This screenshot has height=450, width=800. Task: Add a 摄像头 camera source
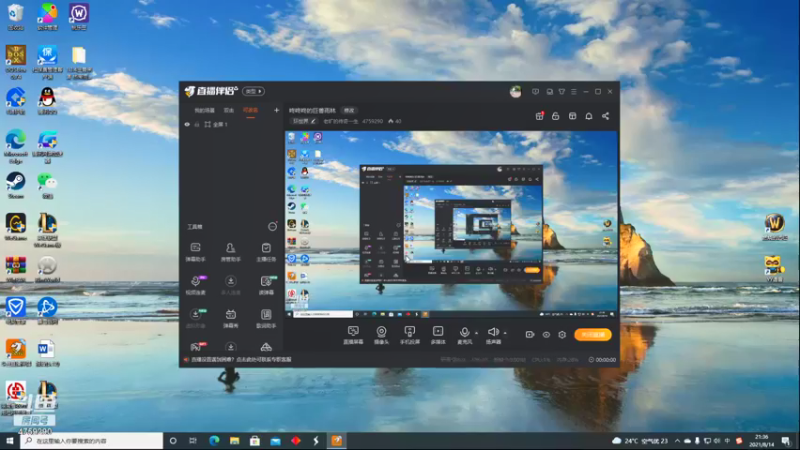(x=381, y=335)
